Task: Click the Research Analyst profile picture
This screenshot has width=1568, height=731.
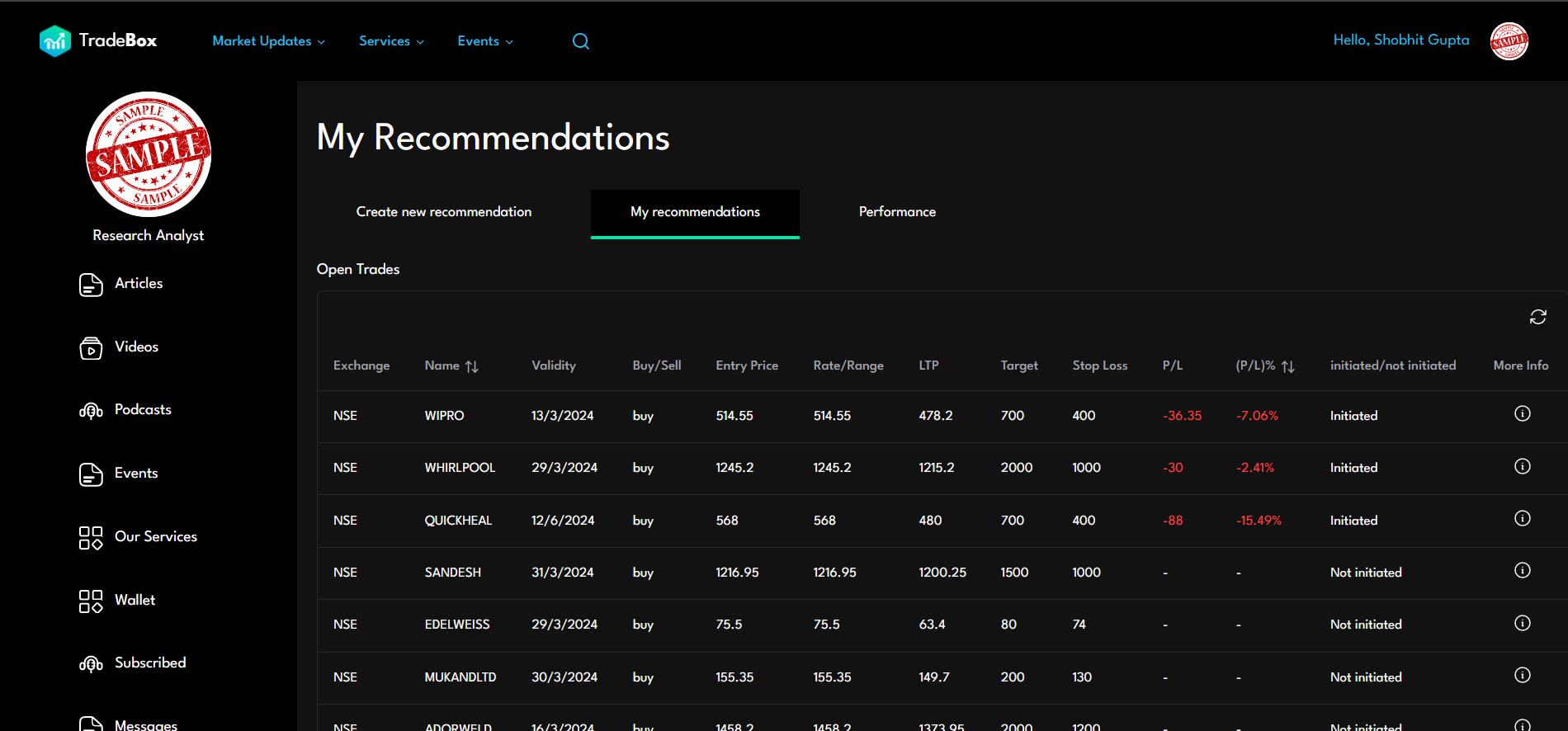Action: (x=149, y=154)
